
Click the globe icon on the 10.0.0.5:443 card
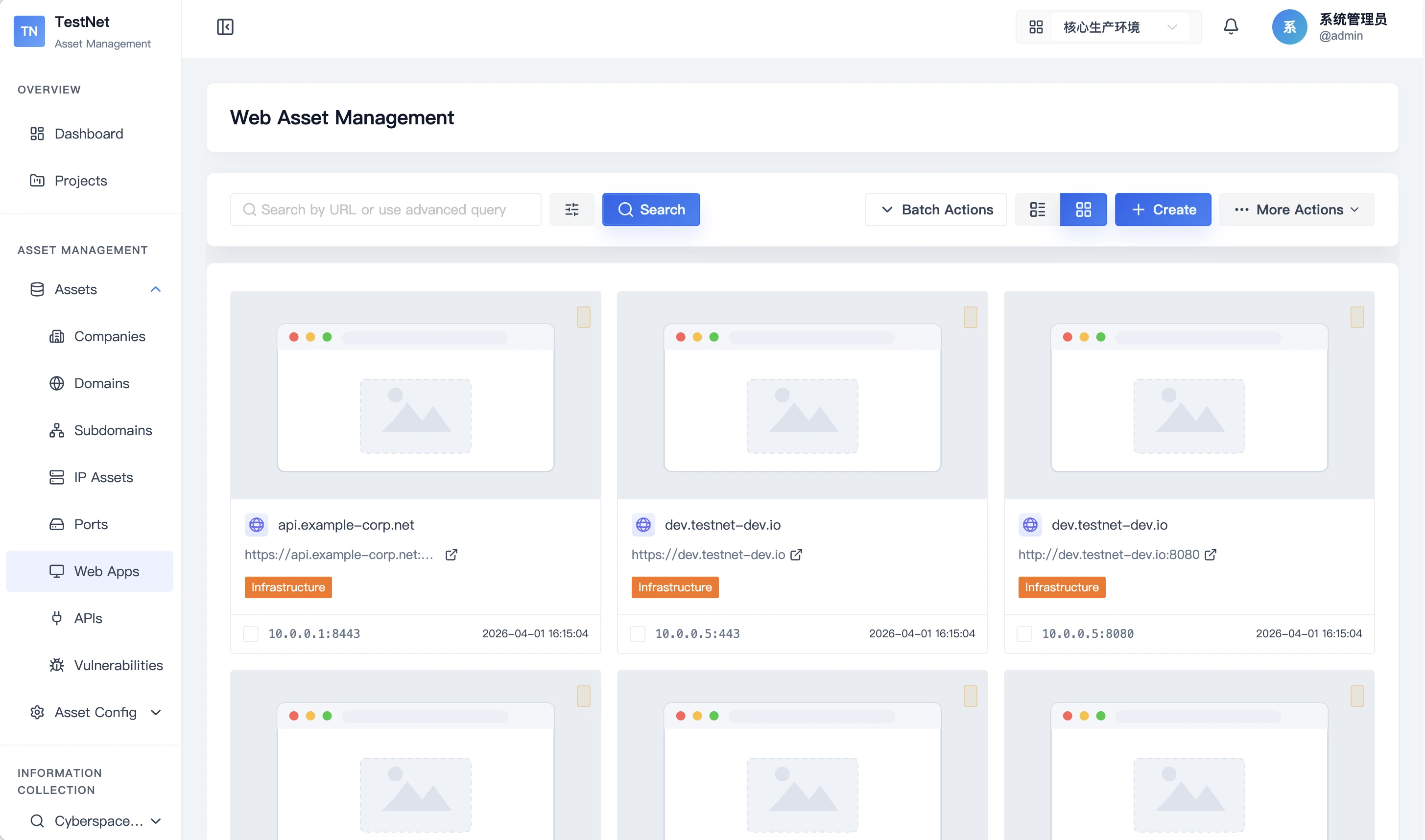643,525
